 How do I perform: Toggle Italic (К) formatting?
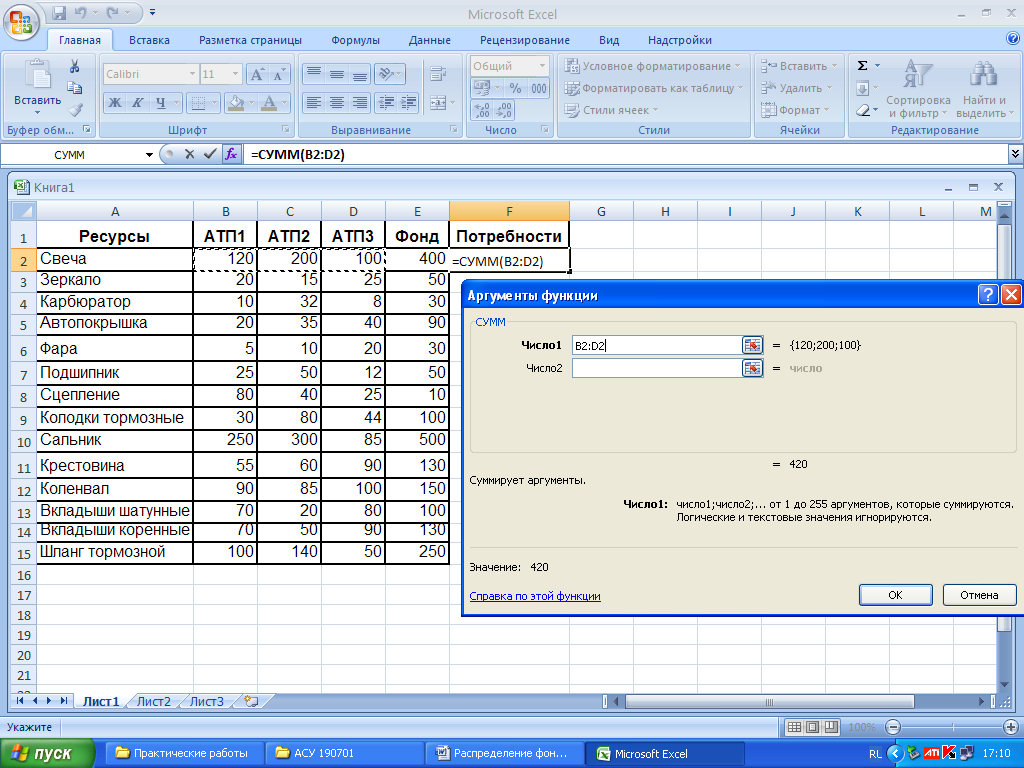(x=138, y=103)
